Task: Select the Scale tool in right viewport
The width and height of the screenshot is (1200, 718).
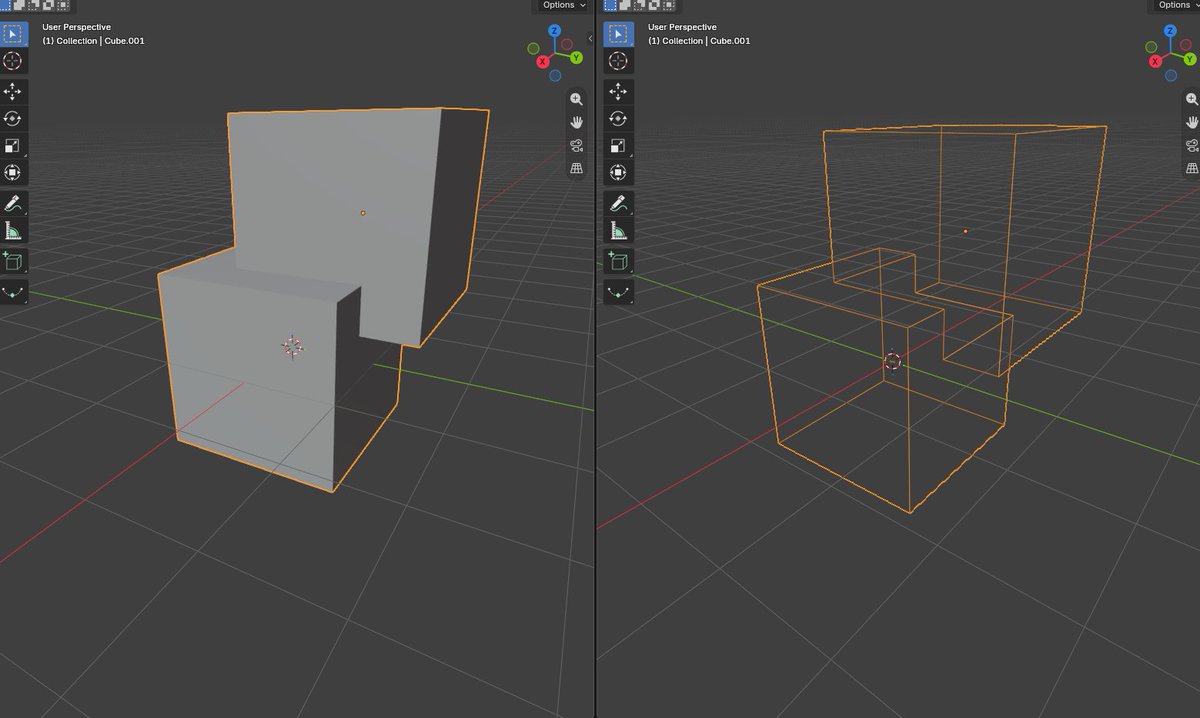Action: [619, 146]
